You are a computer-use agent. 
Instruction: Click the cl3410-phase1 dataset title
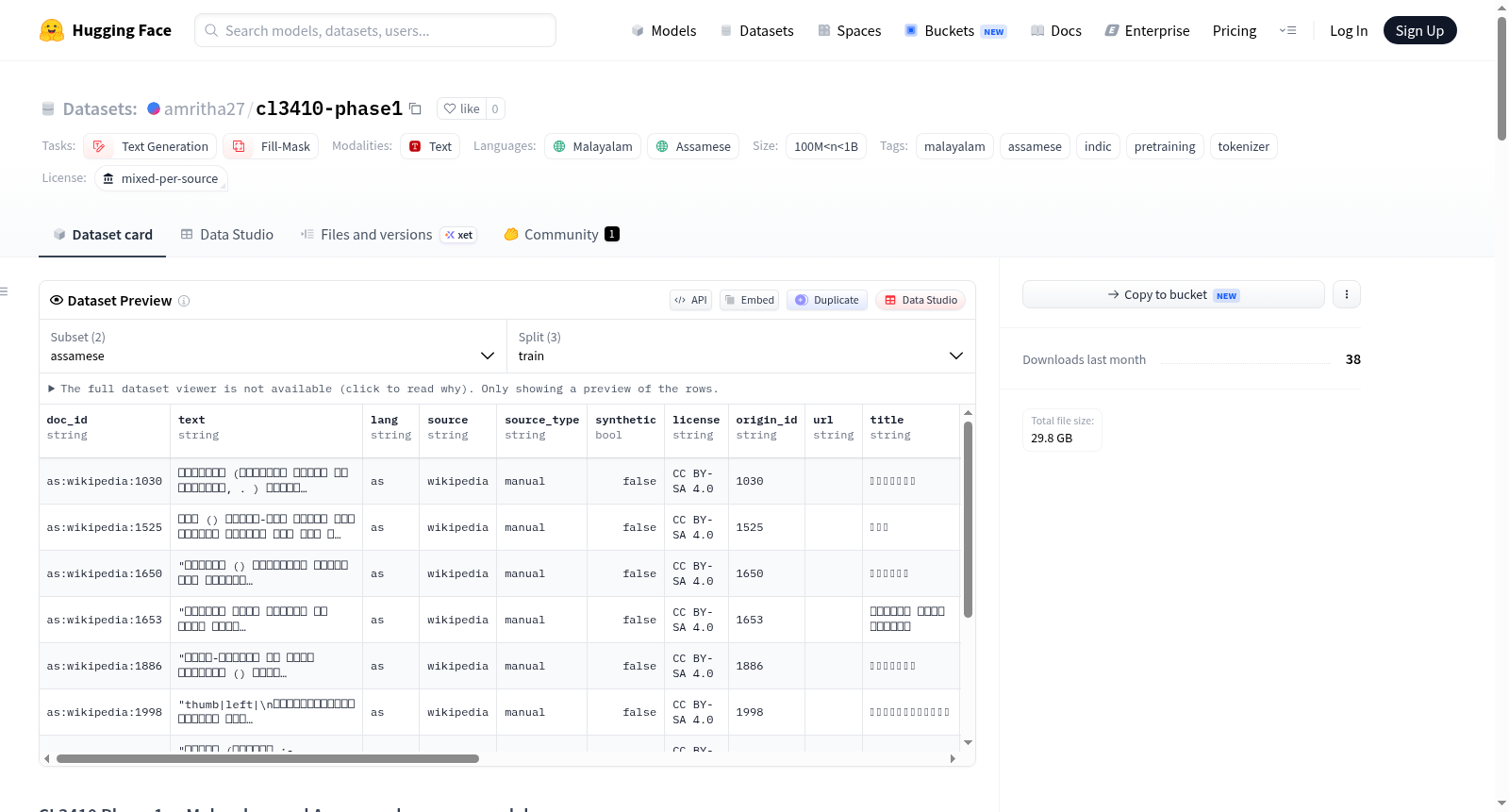pos(329,108)
